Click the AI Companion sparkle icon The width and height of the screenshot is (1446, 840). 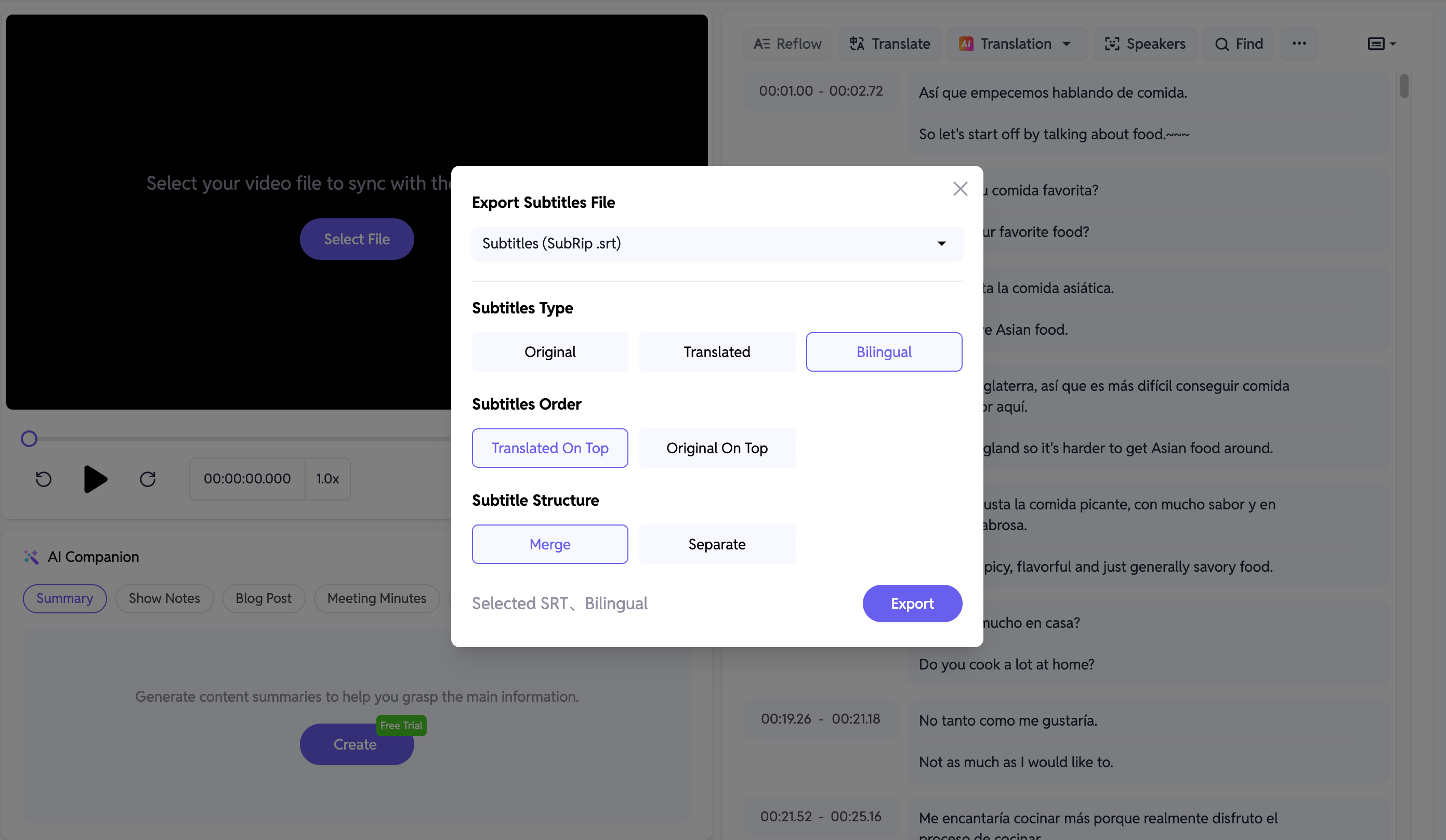(30, 556)
